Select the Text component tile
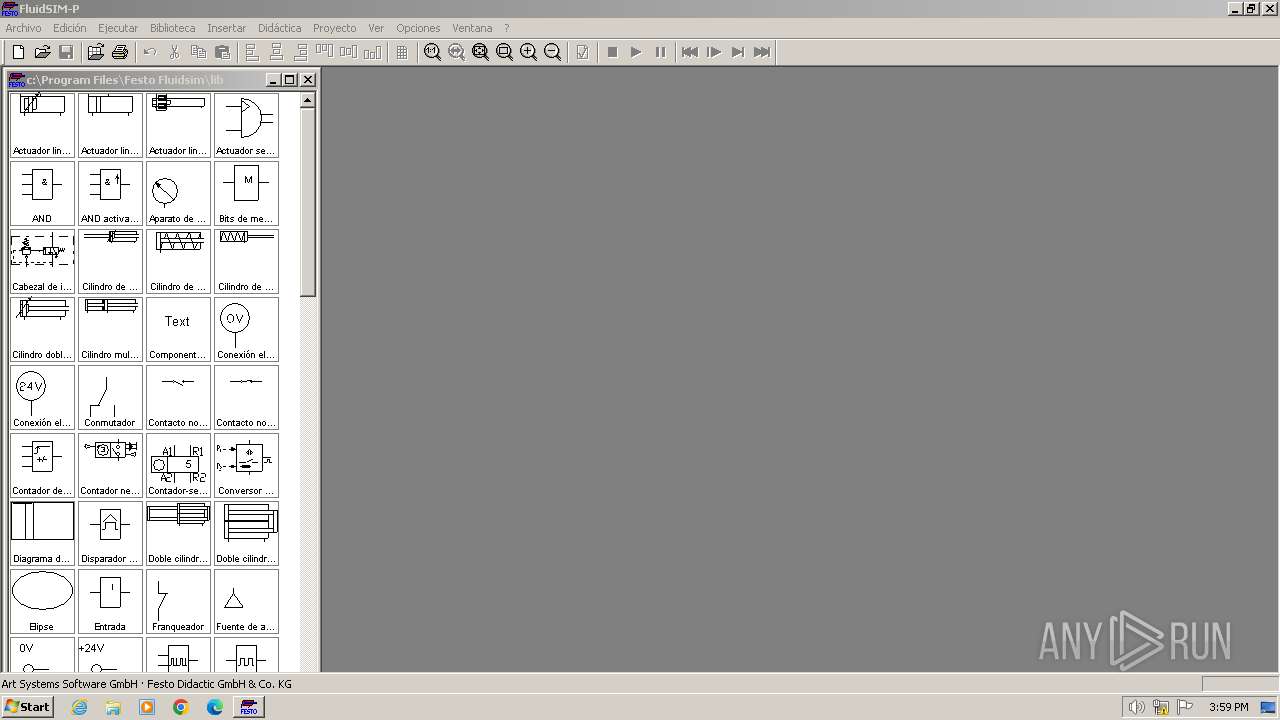Viewport: 1280px width, 720px height. [x=178, y=329]
